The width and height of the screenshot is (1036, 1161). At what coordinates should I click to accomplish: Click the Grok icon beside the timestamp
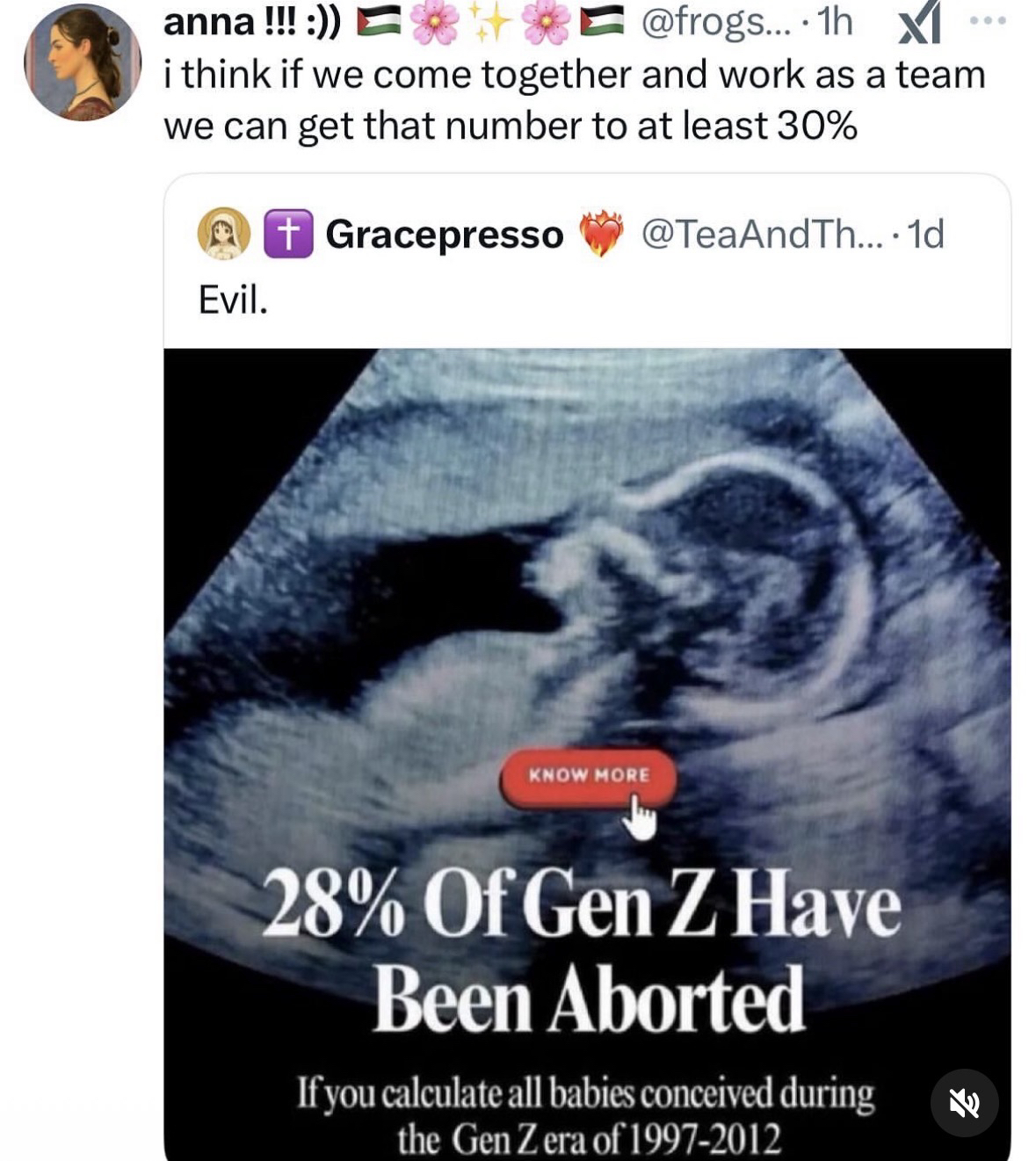point(917,25)
